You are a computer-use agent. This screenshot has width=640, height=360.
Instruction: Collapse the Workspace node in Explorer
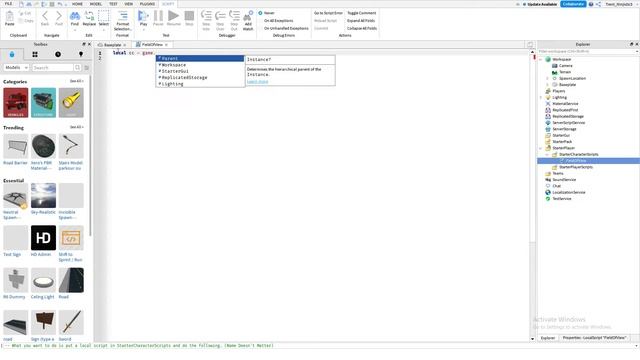click(x=541, y=60)
